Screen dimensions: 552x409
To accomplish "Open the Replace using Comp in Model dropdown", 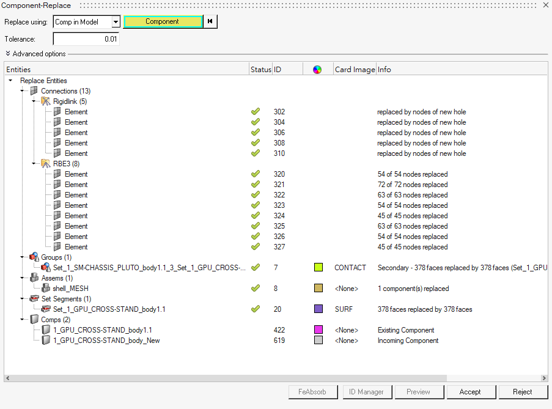I will (115, 22).
